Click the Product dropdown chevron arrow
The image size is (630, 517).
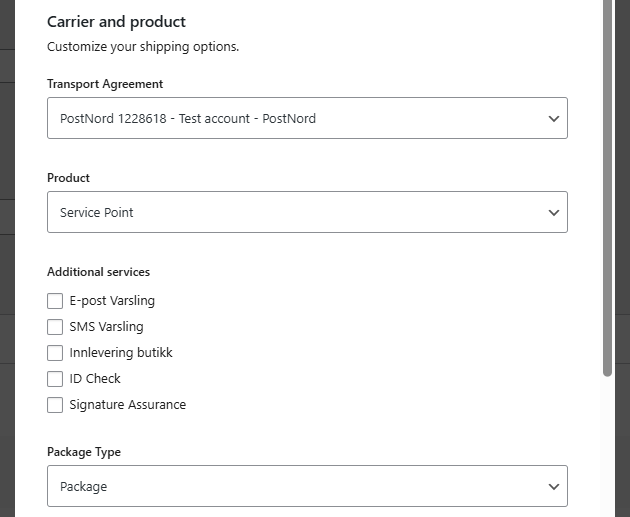click(x=554, y=212)
